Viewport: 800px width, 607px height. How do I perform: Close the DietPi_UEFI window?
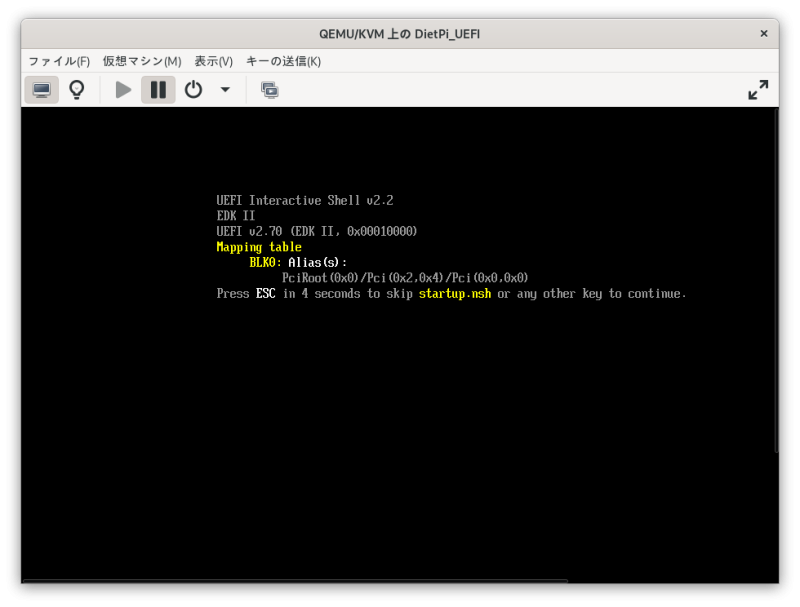[x=764, y=34]
